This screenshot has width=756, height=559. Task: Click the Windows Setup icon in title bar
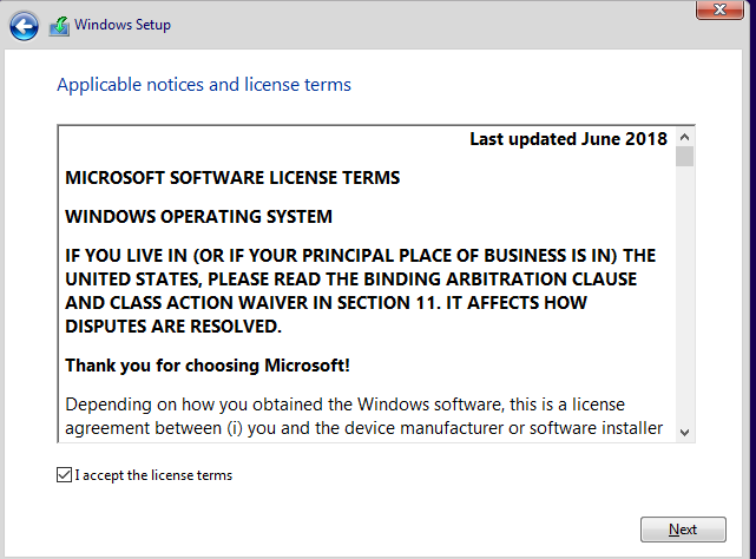coord(59,26)
